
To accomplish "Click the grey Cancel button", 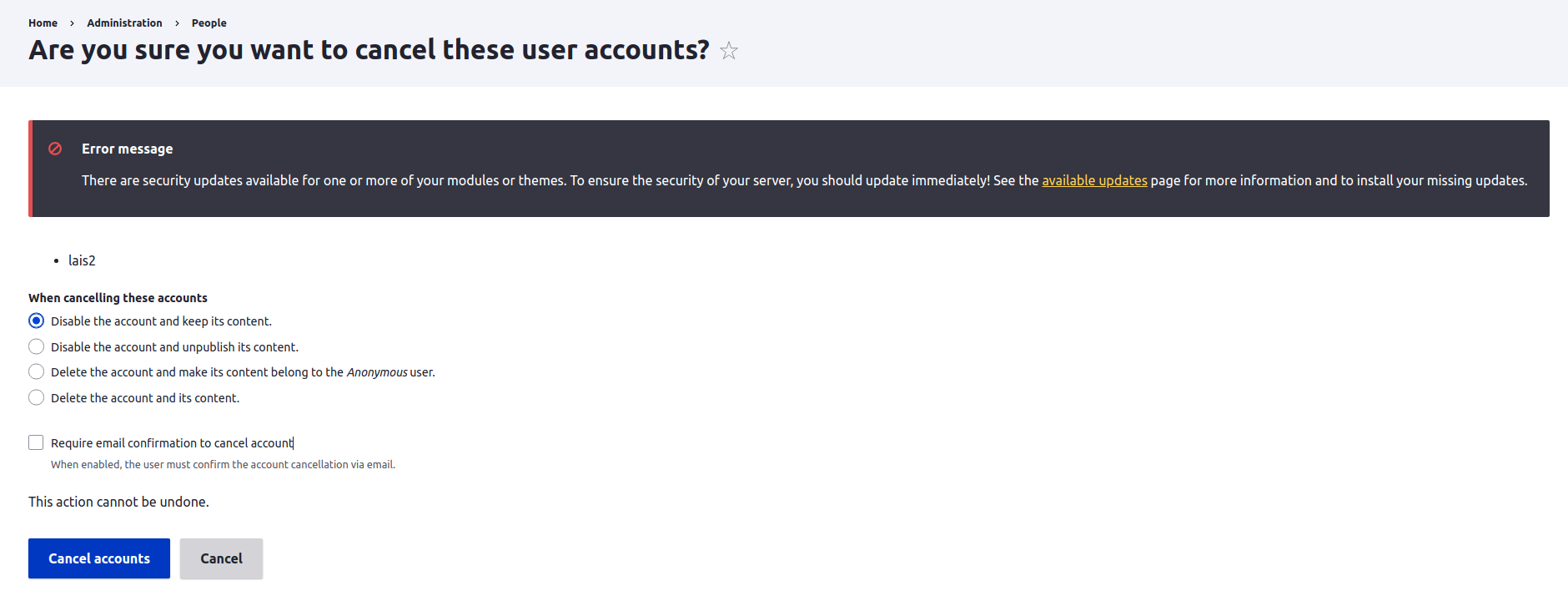I will [x=221, y=558].
